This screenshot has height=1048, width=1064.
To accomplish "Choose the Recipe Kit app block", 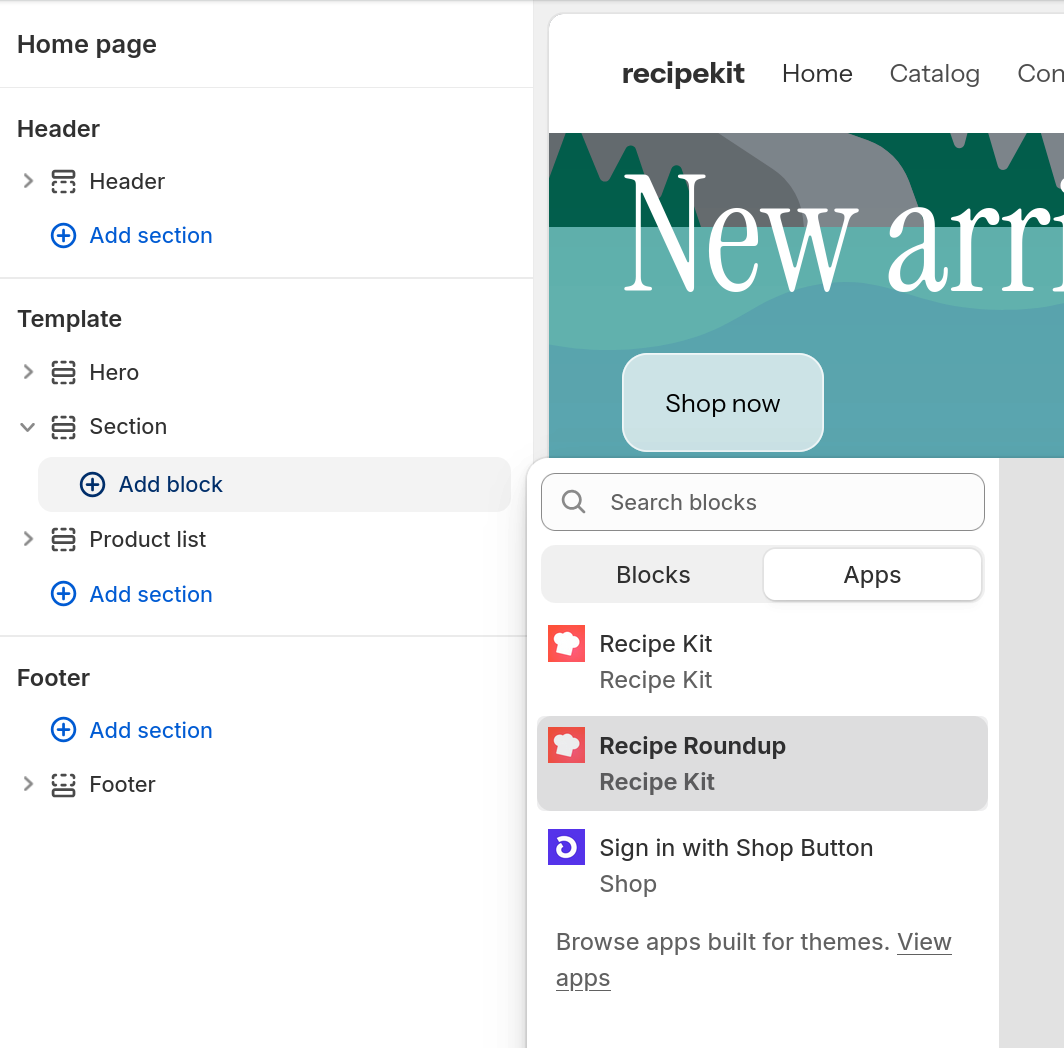I will coord(762,662).
